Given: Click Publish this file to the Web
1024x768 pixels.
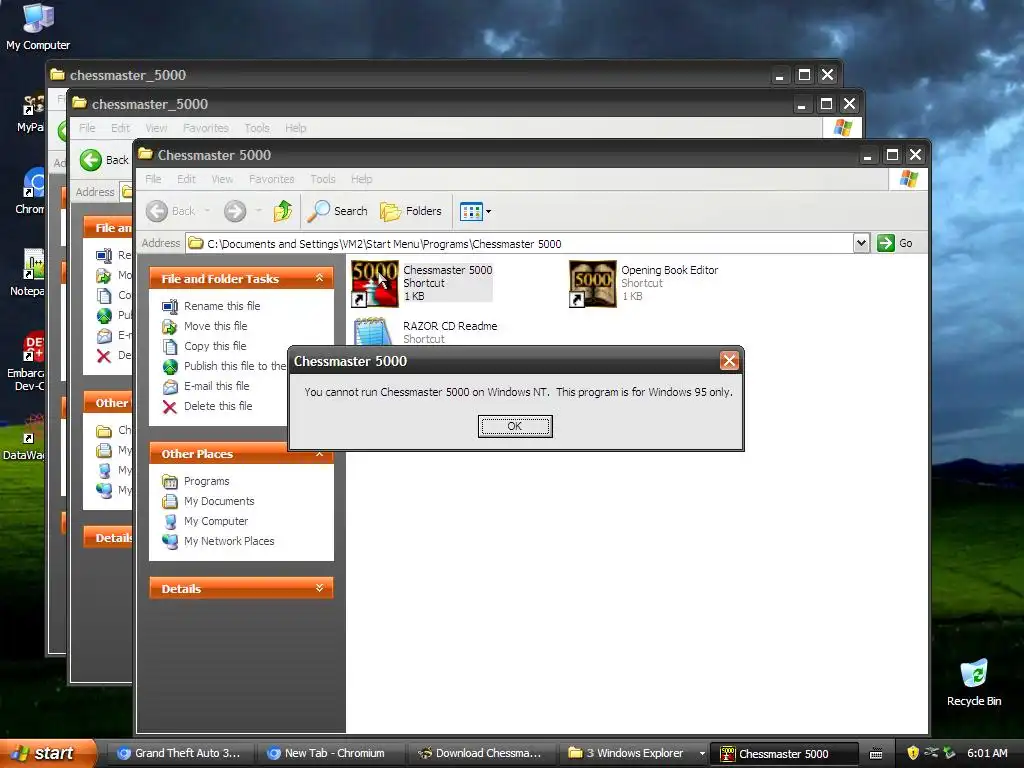Looking at the screenshot, I should [235, 366].
